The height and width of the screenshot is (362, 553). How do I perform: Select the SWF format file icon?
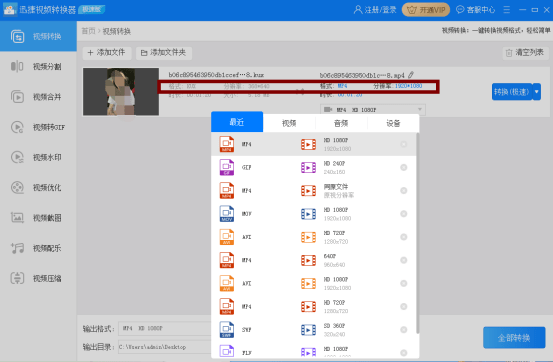(x=227, y=330)
